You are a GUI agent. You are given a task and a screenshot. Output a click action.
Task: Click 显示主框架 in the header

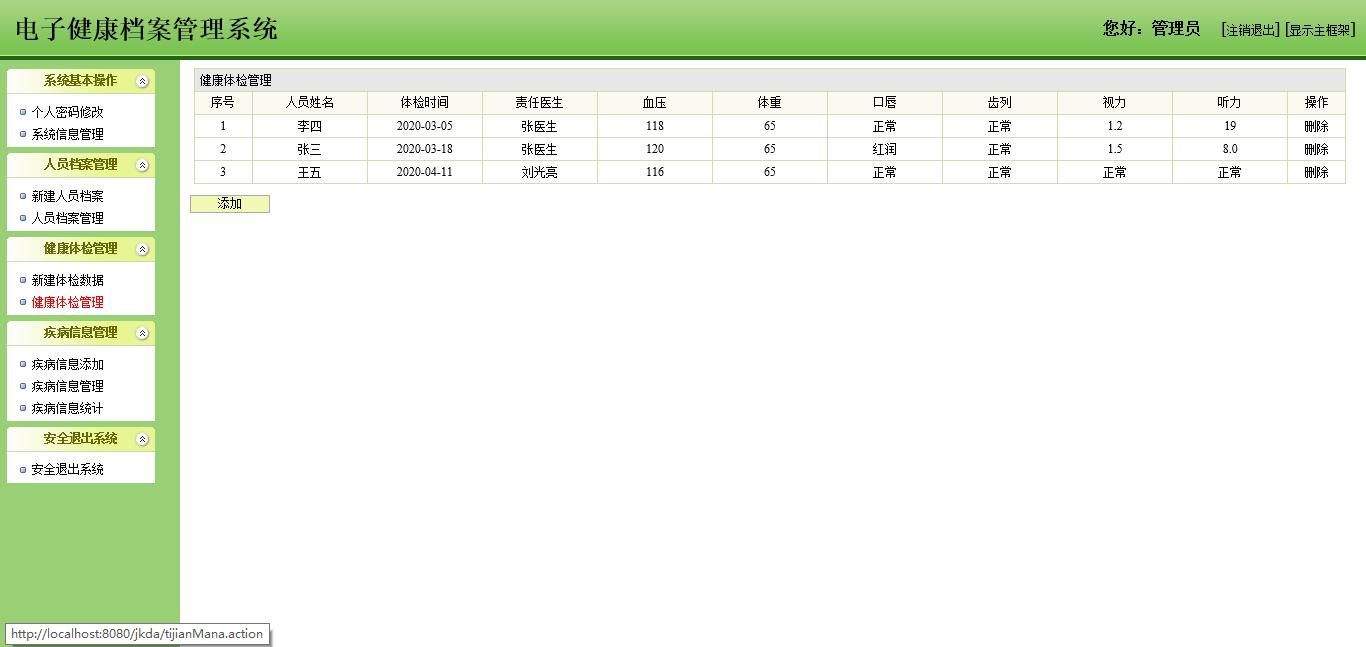pyautogui.click(x=1320, y=30)
